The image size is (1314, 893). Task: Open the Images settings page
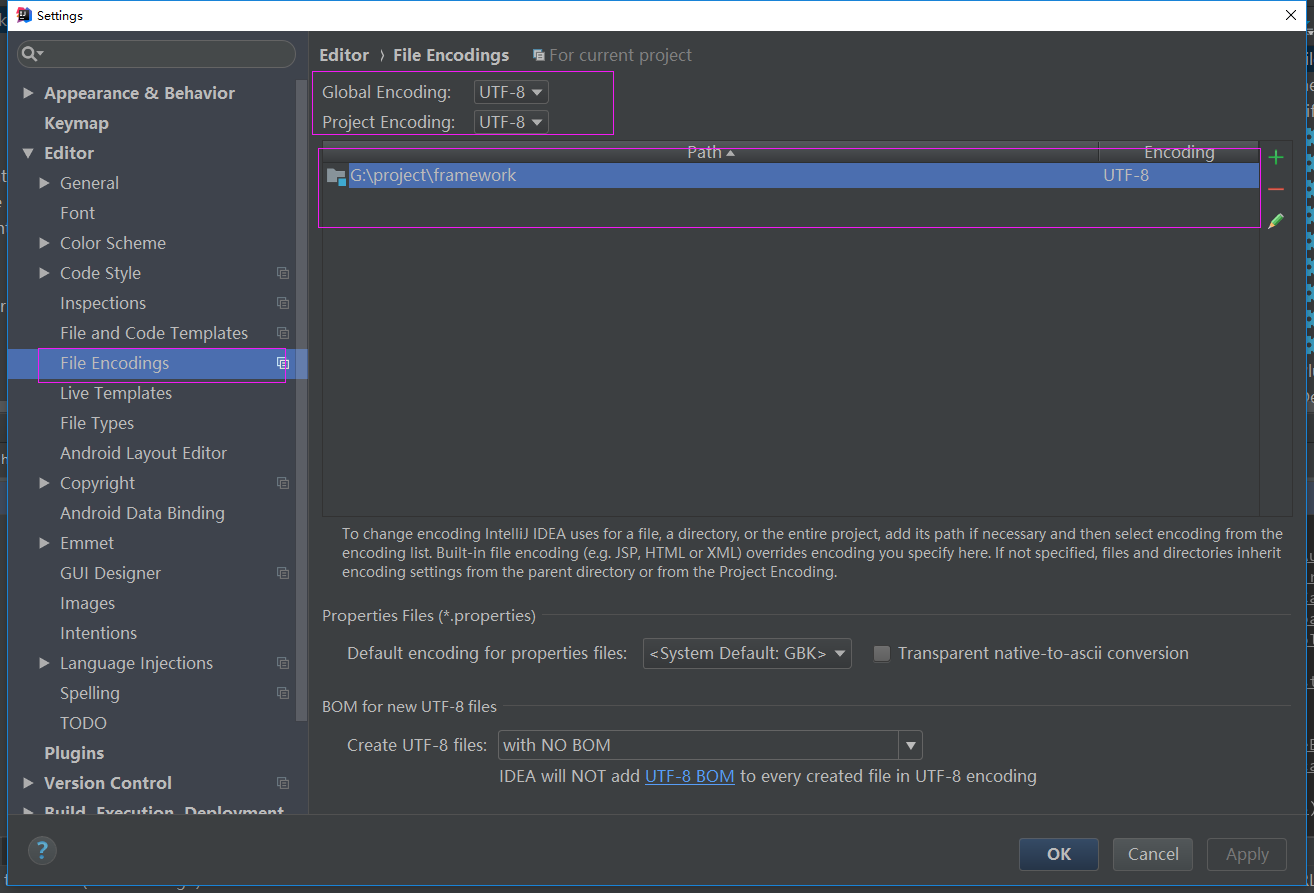click(87, 603)
